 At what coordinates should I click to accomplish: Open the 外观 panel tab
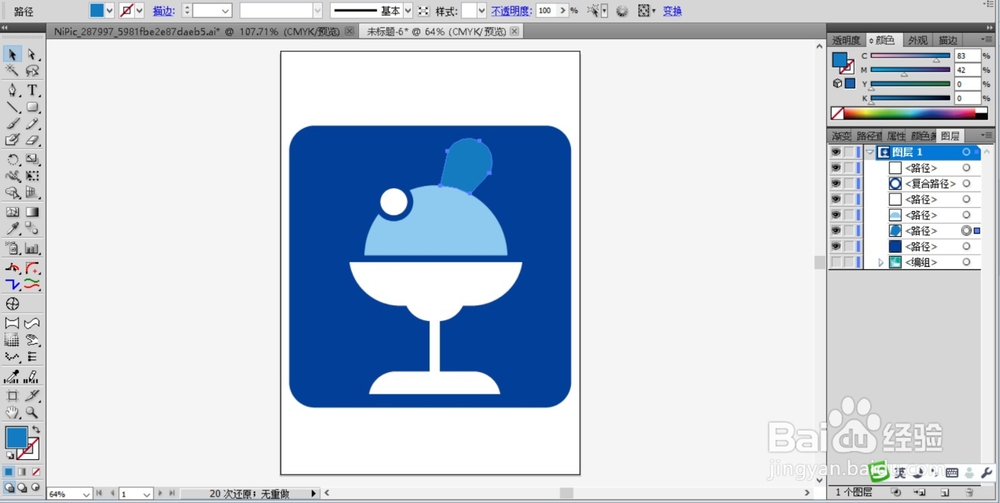click(918, 40)
